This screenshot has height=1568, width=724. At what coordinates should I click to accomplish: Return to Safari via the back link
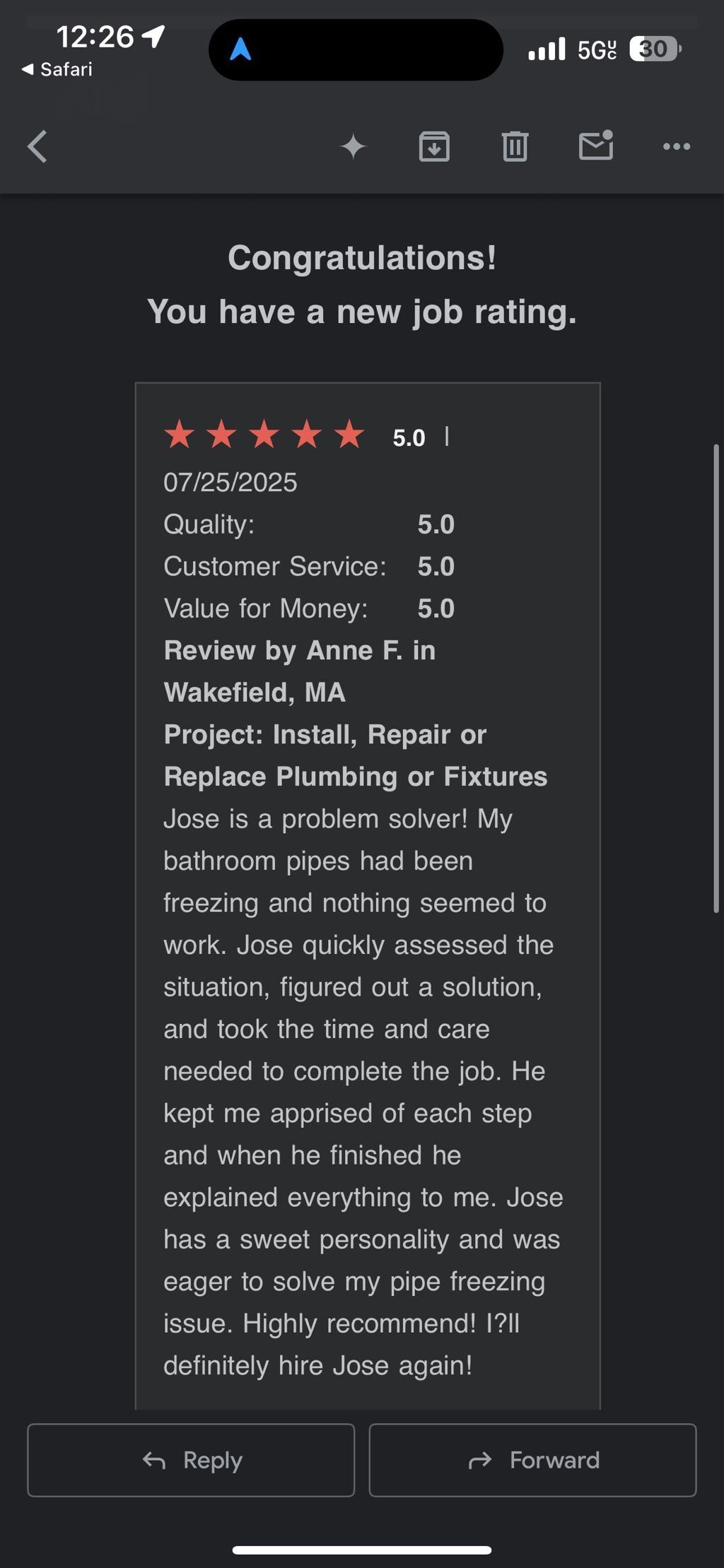57,69
